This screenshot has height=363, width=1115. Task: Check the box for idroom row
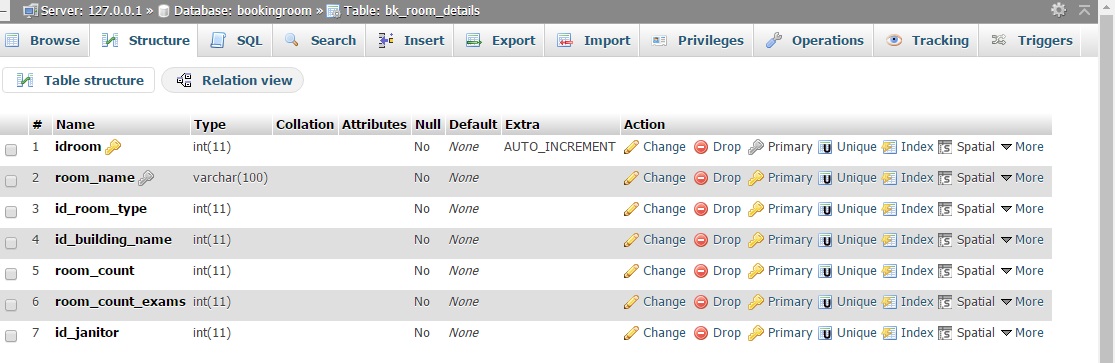(11, 149)
